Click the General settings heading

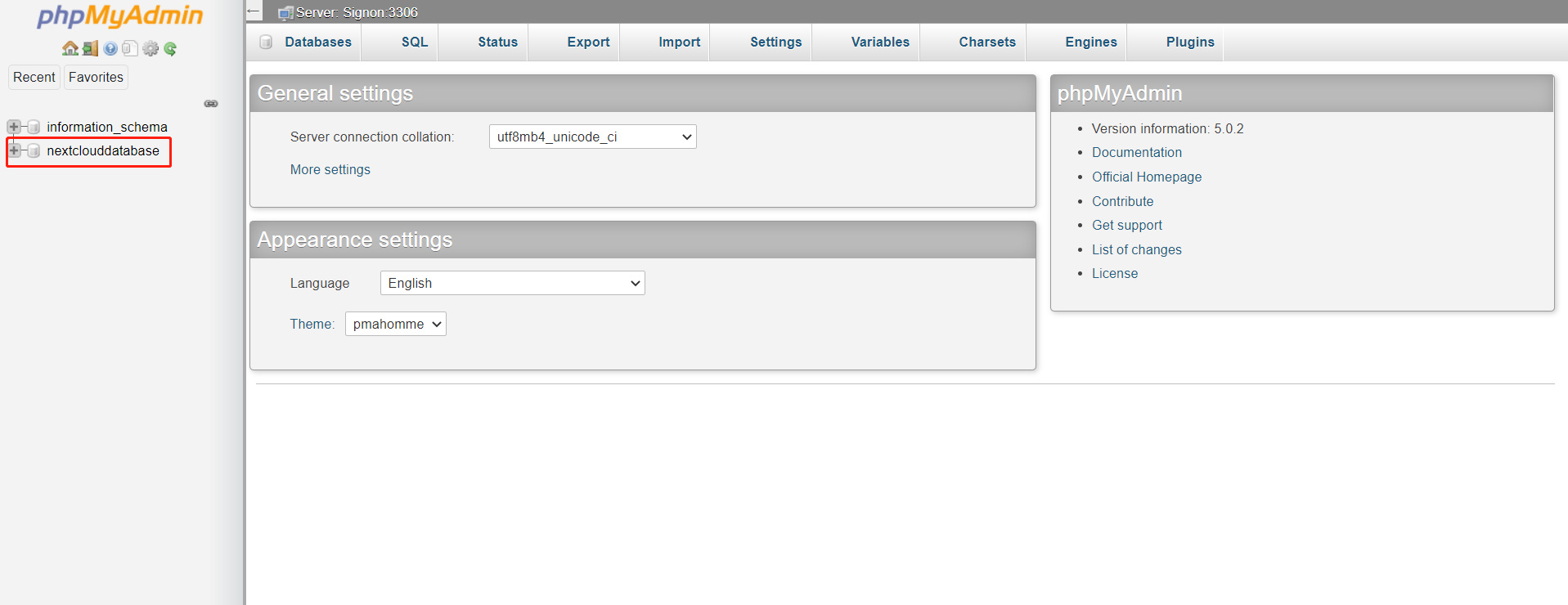[335, 93]
